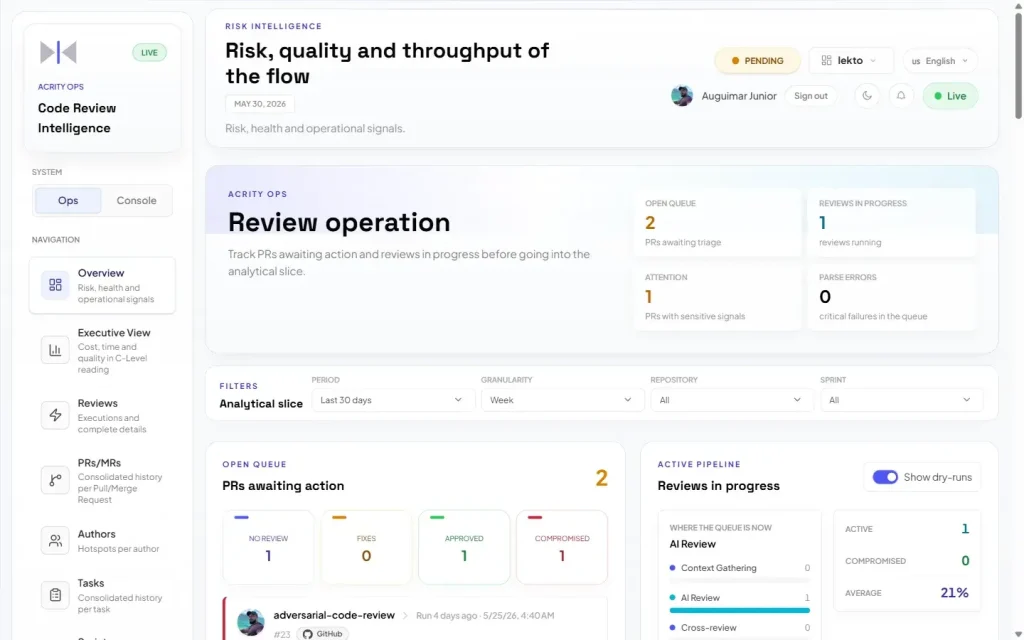Click the Overview grid icon in navigation
Viewport: 1024px width, 640px height.
tap(55, 285)
